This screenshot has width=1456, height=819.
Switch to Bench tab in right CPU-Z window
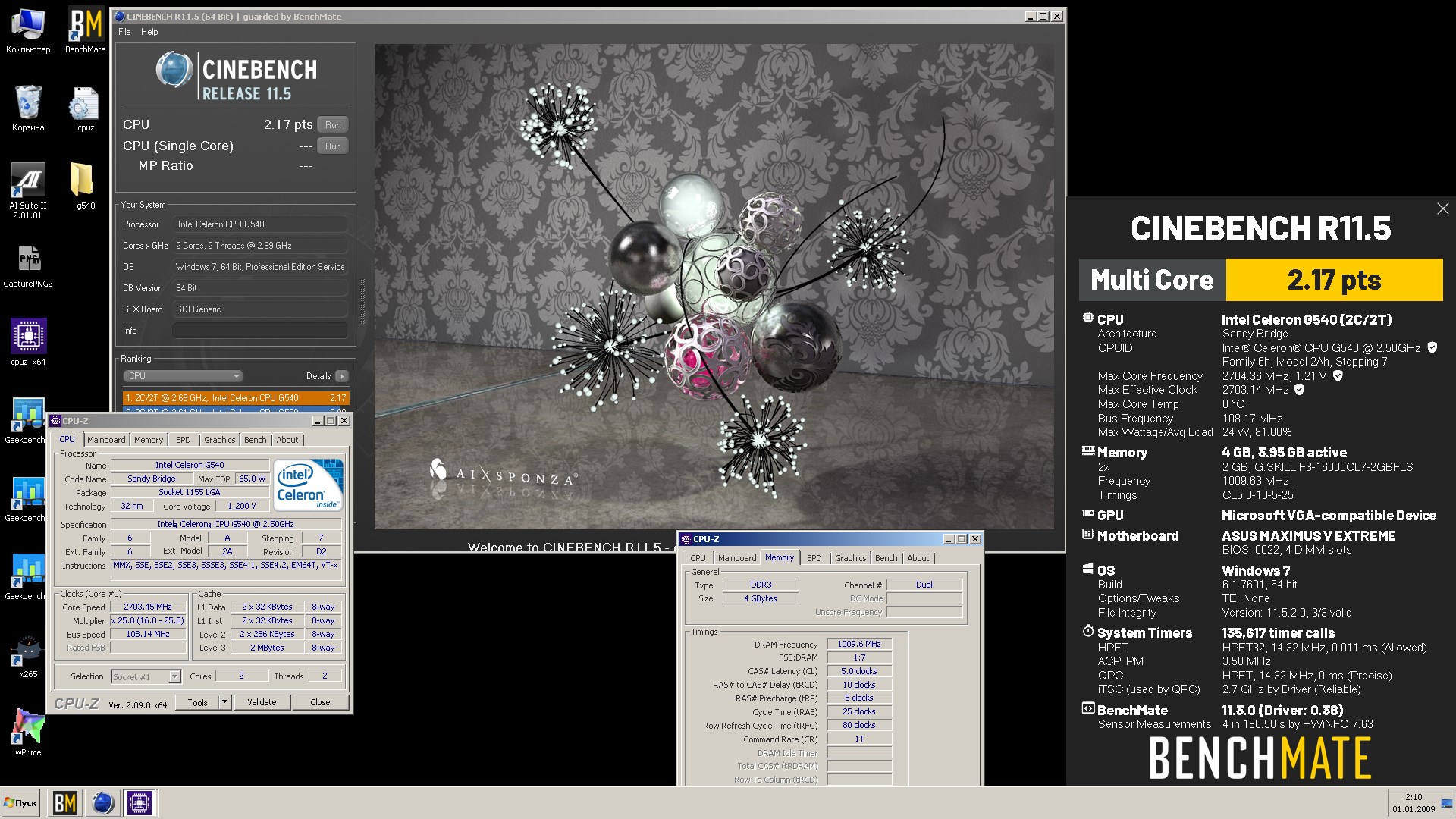coord(886,558)
